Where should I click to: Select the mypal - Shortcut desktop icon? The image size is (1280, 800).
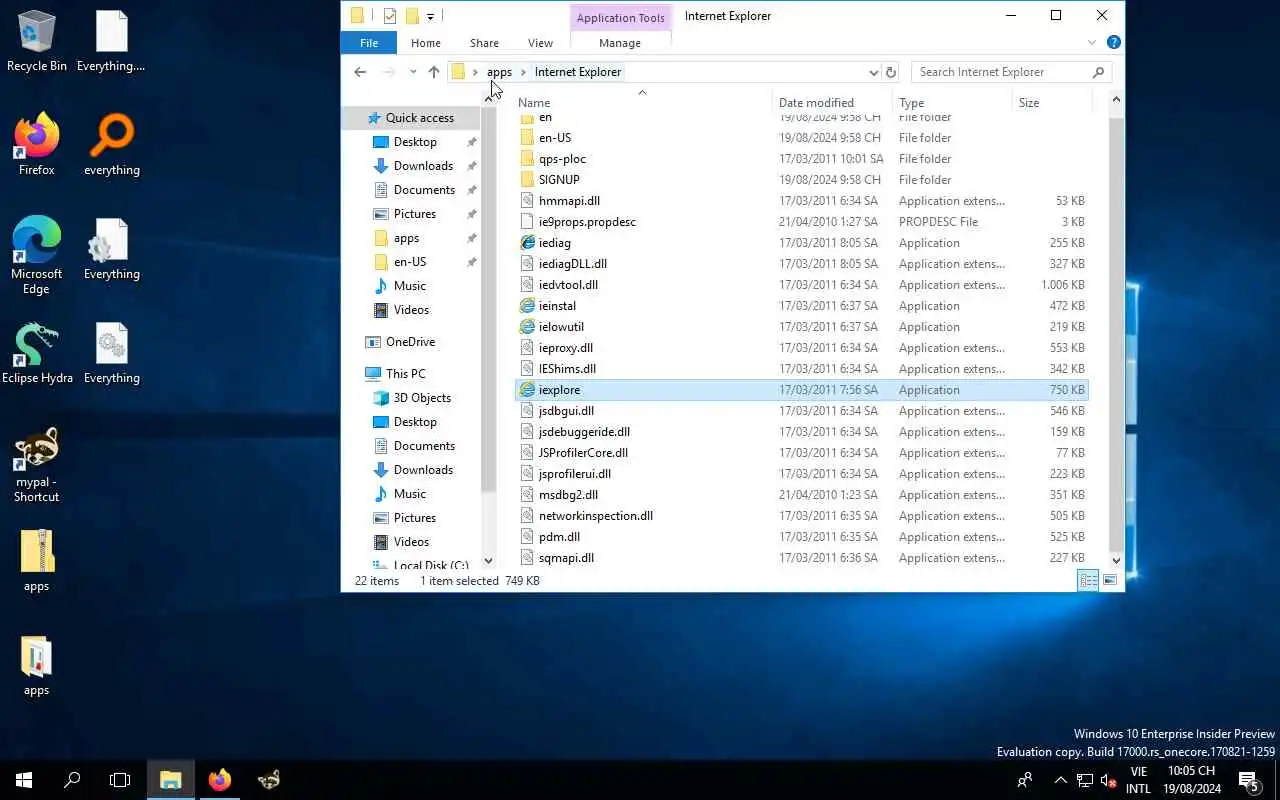coord(36,465)
